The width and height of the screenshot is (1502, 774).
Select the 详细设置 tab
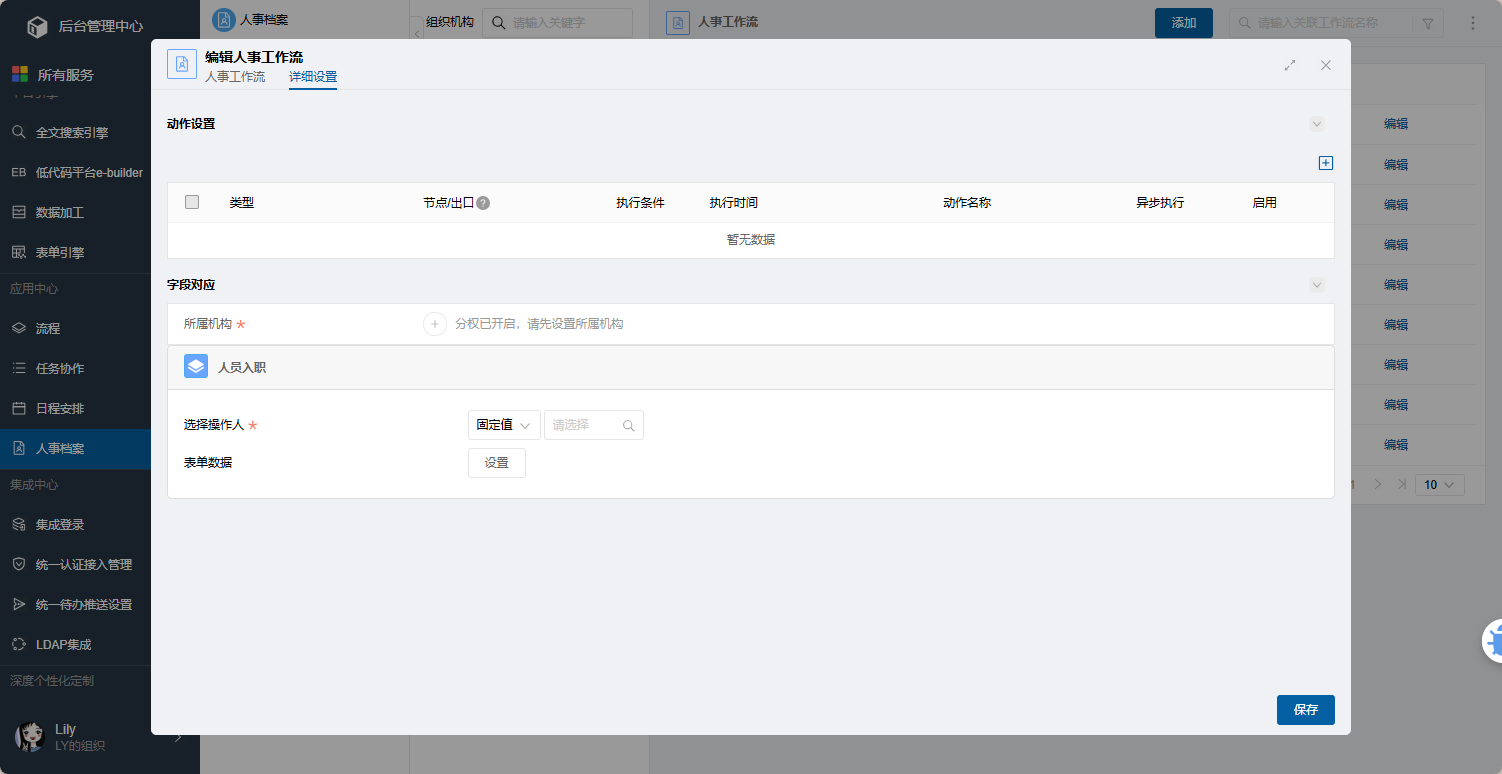[313, 77]
